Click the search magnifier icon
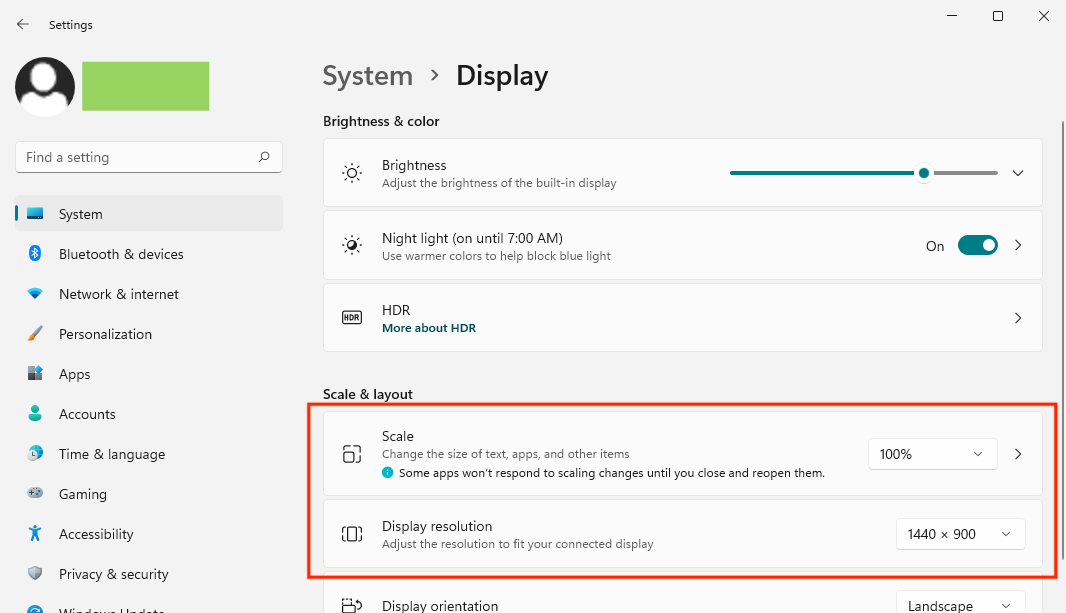1066x613 pixels. coord(264,157)
